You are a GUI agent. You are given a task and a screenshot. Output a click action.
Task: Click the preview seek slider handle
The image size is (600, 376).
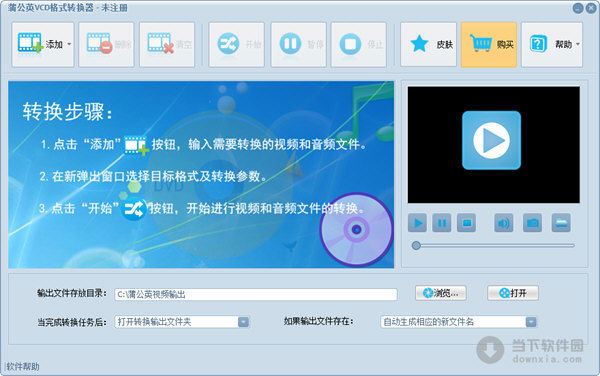tap(416, 246)
